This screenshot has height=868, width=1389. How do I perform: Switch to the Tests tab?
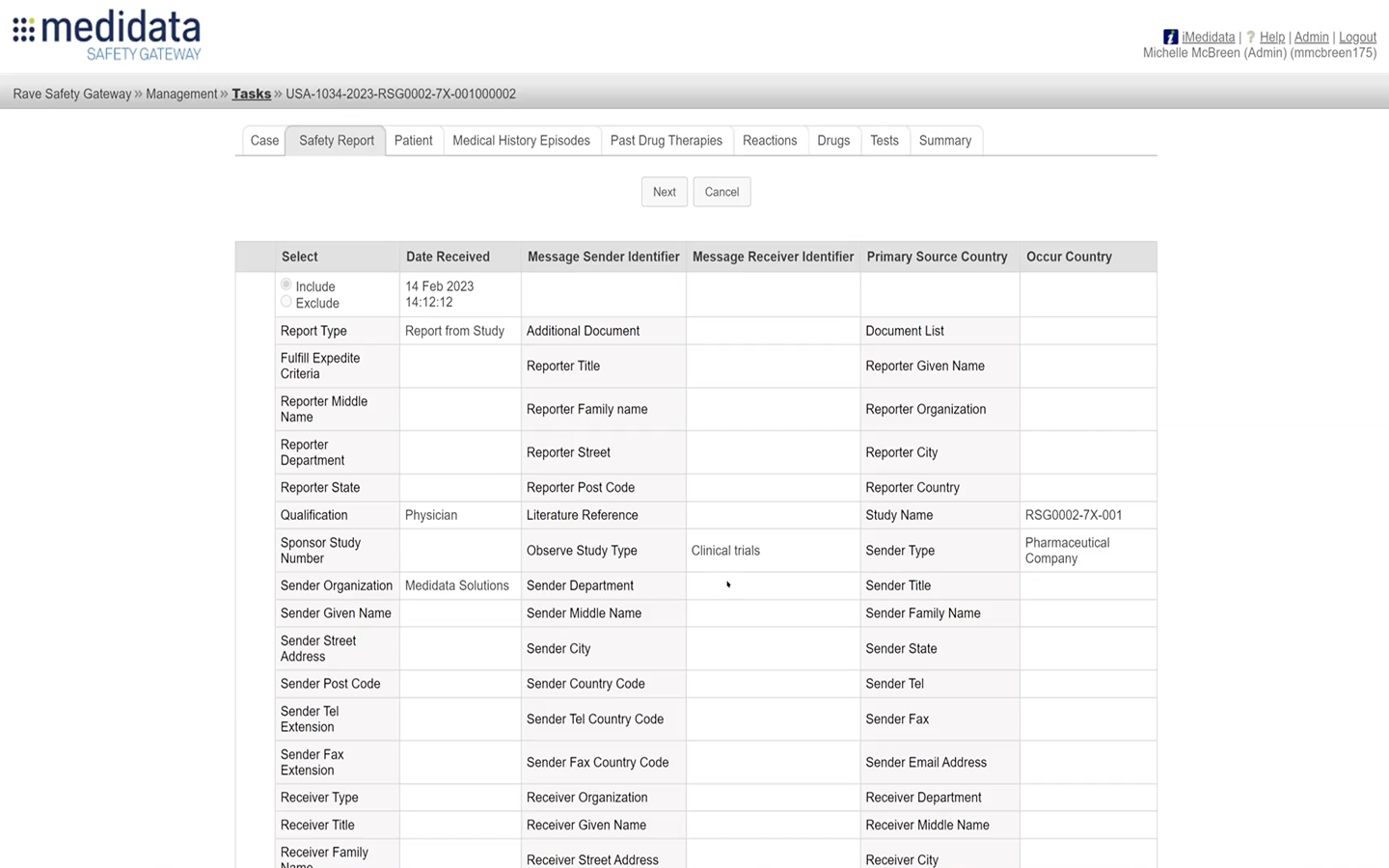tap(884, 140)
